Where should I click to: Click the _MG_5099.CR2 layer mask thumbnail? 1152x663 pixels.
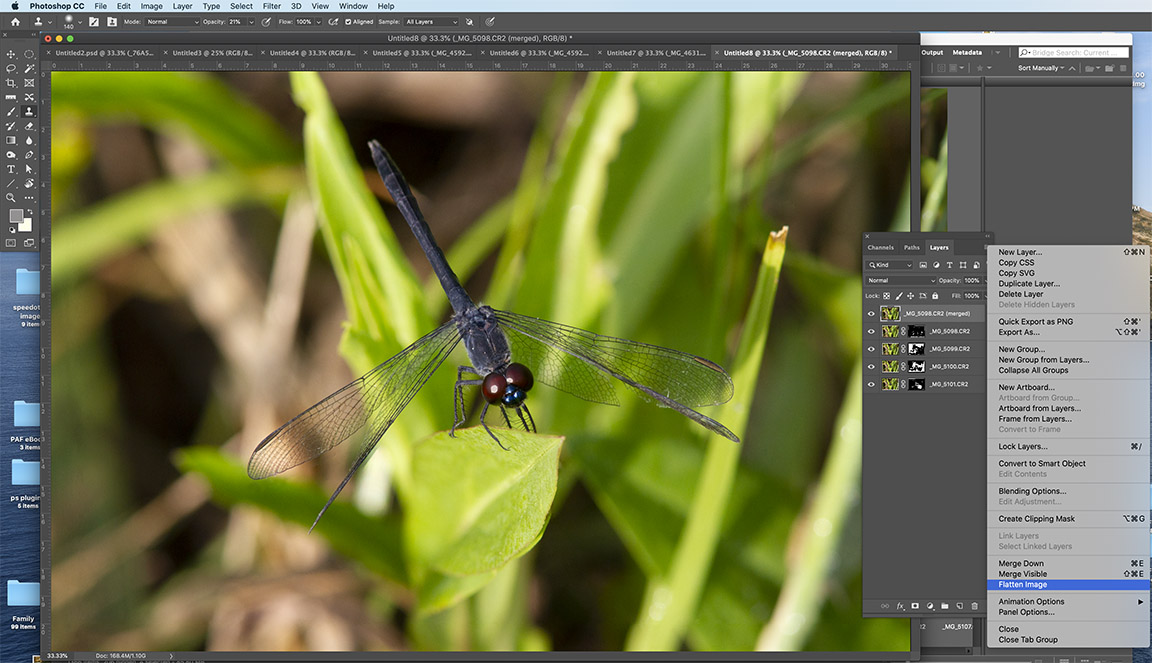click(x=916, y=349)
